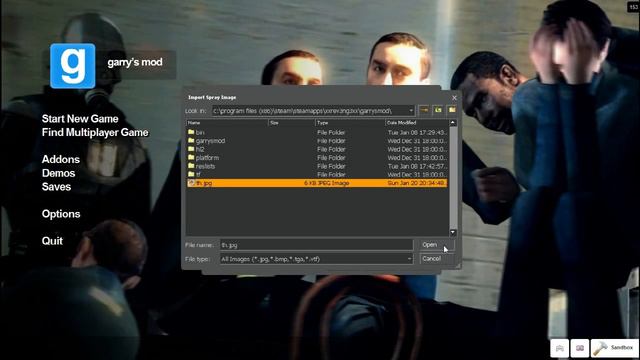Go up one folder level icon

(424, 110)
